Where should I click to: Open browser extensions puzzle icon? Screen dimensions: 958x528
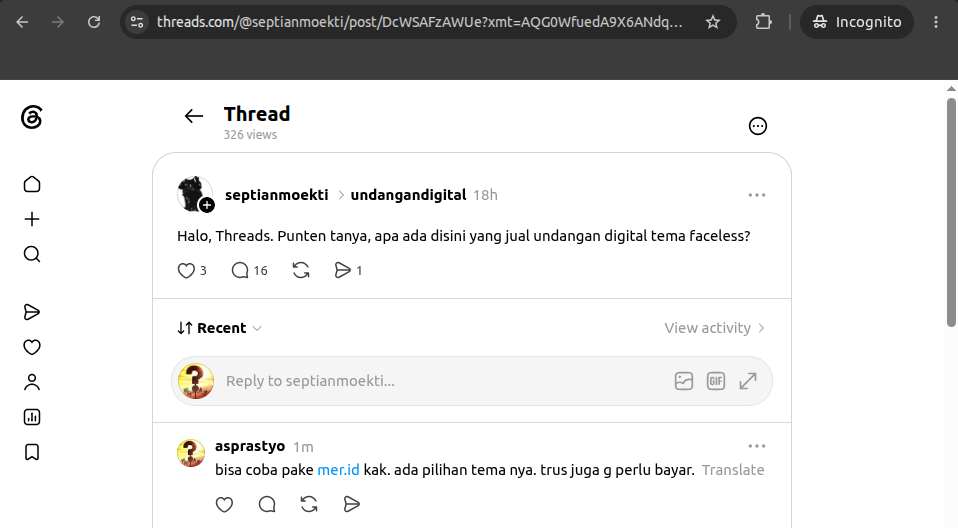(x=763, y=22)
